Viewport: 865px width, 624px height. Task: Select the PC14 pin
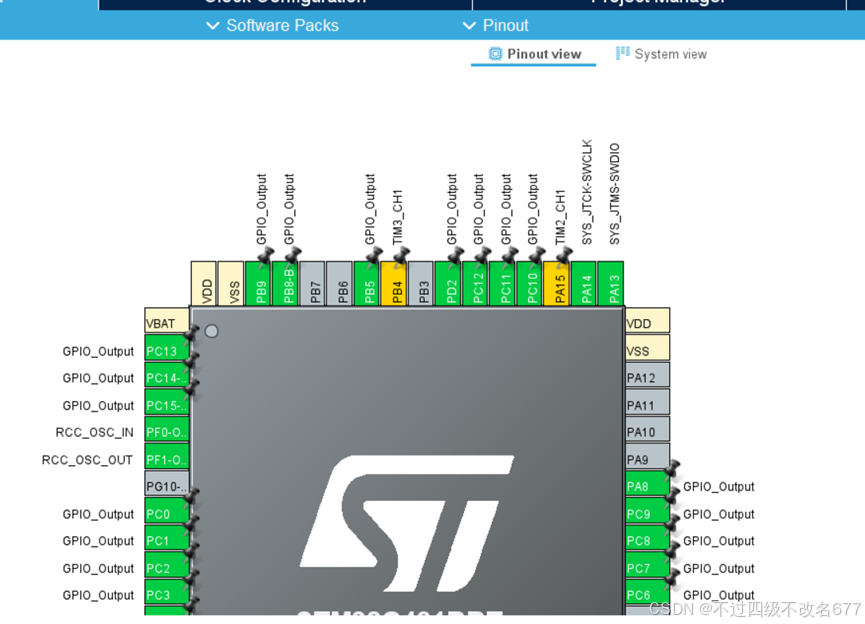coord(167,375)
